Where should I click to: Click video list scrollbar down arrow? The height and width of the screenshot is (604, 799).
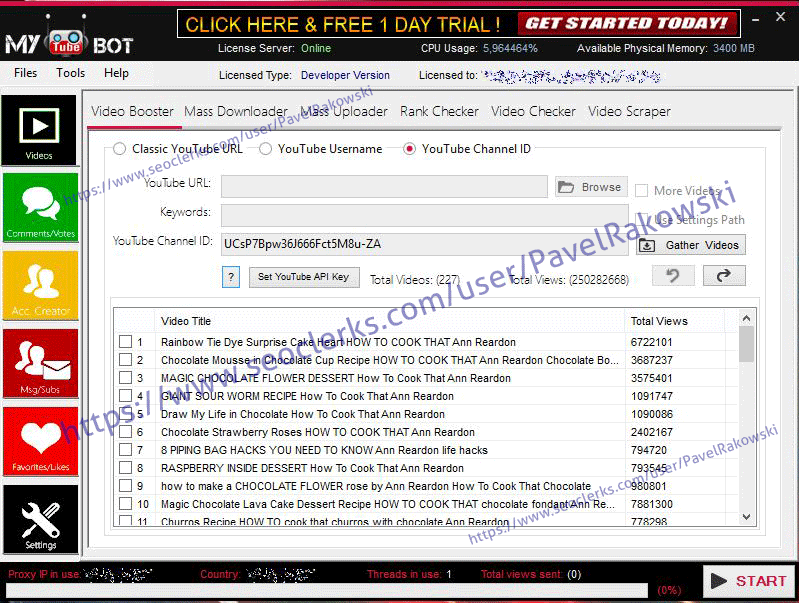tap(747, 517)
